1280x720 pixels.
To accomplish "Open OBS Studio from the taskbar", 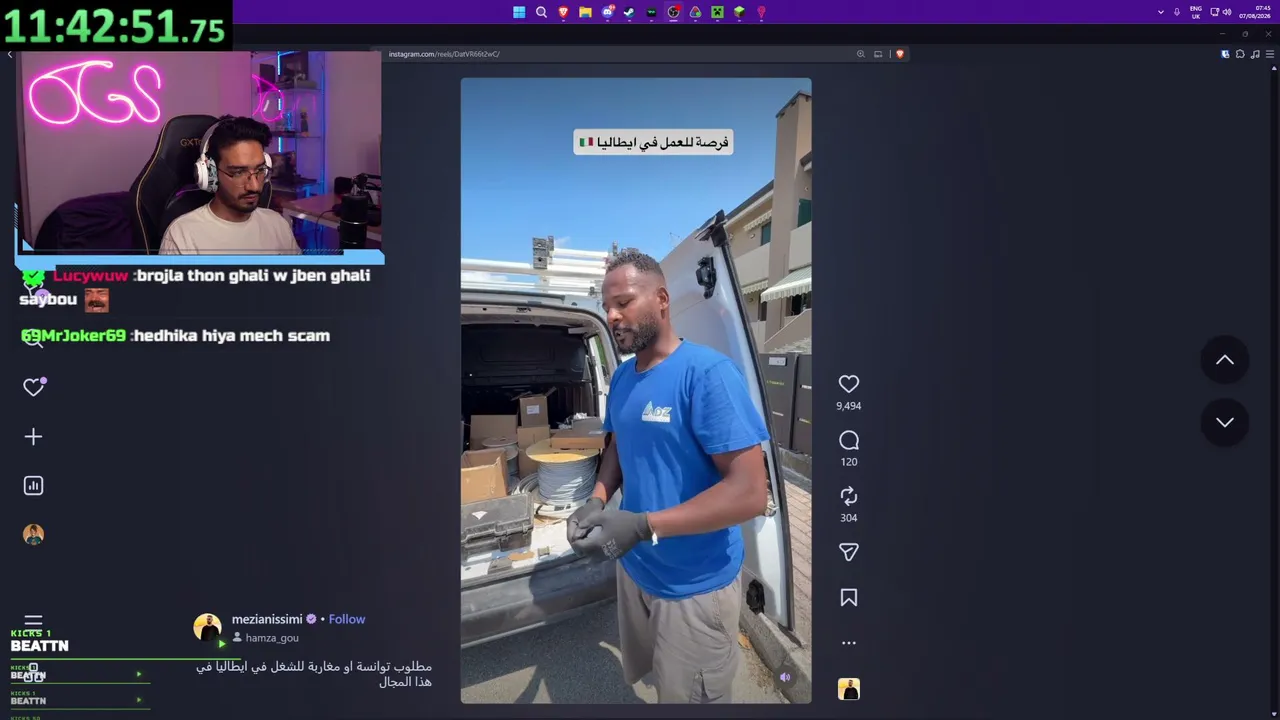I will pos(673,12).
